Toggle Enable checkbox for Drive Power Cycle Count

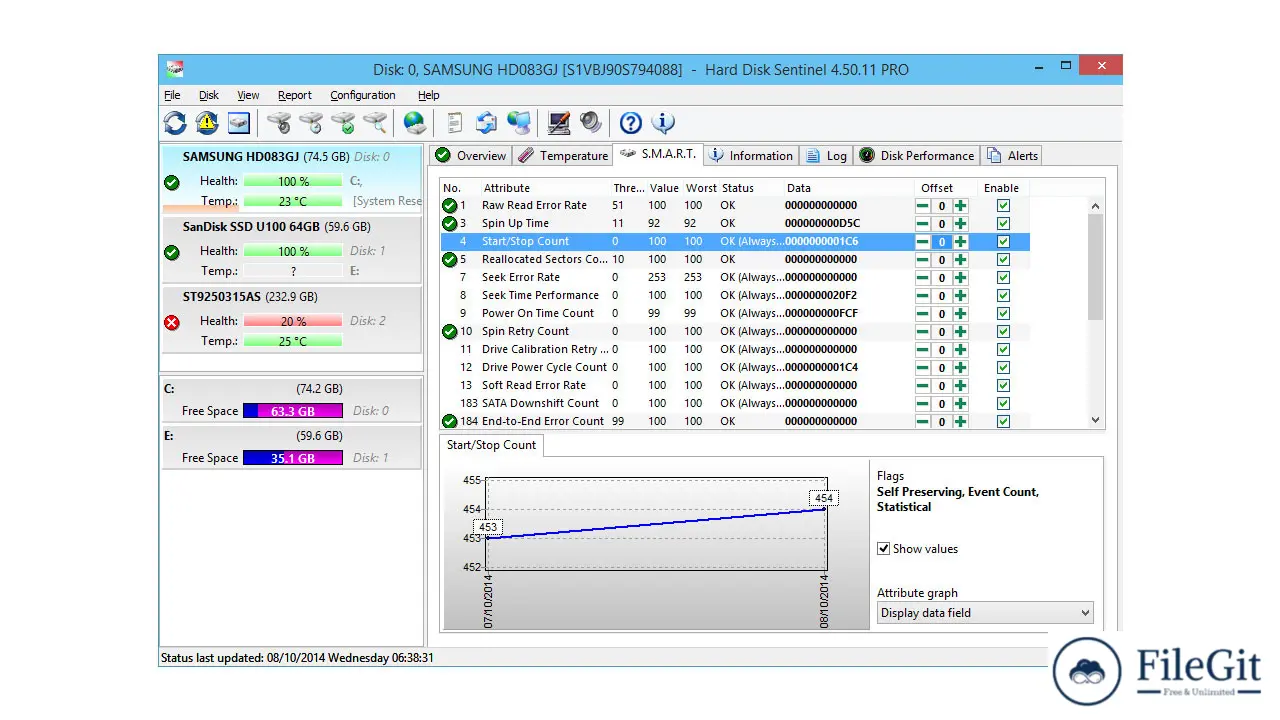[x=1003, y=368]
